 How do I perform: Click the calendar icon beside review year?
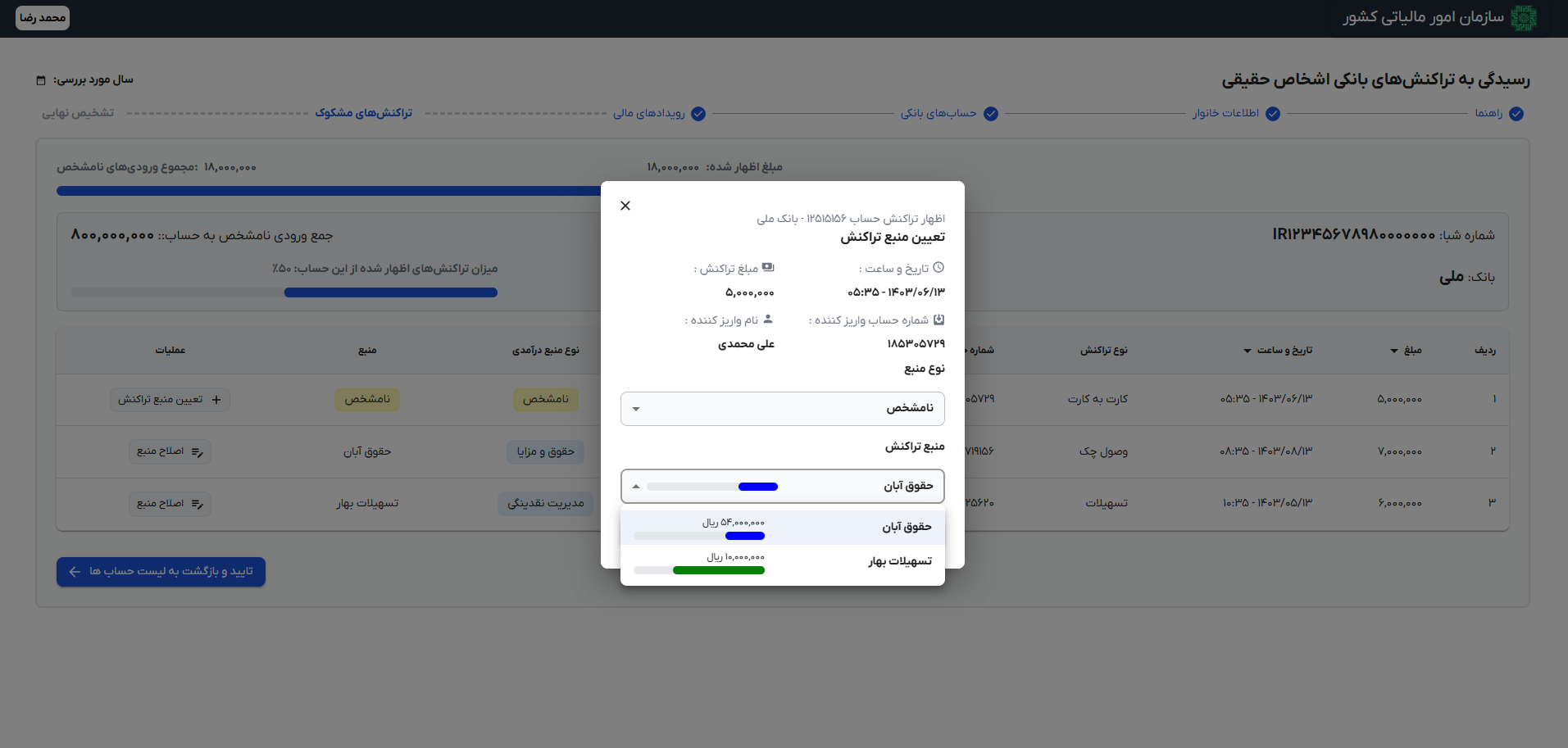point(41,80)
